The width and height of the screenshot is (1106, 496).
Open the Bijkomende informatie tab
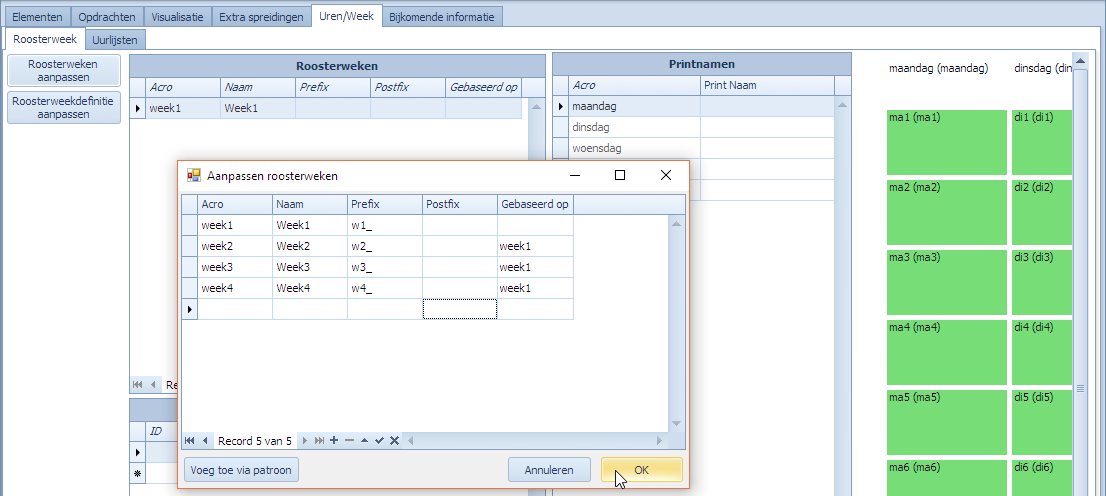(x=442, y=16)
